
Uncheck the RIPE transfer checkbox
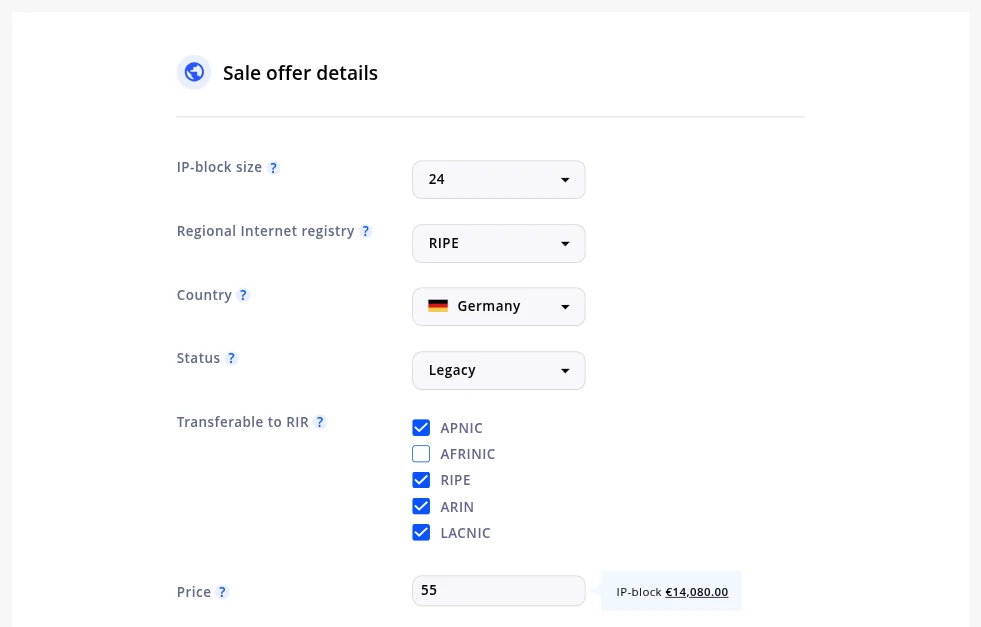pyautogui.click(x=421, y=480)
